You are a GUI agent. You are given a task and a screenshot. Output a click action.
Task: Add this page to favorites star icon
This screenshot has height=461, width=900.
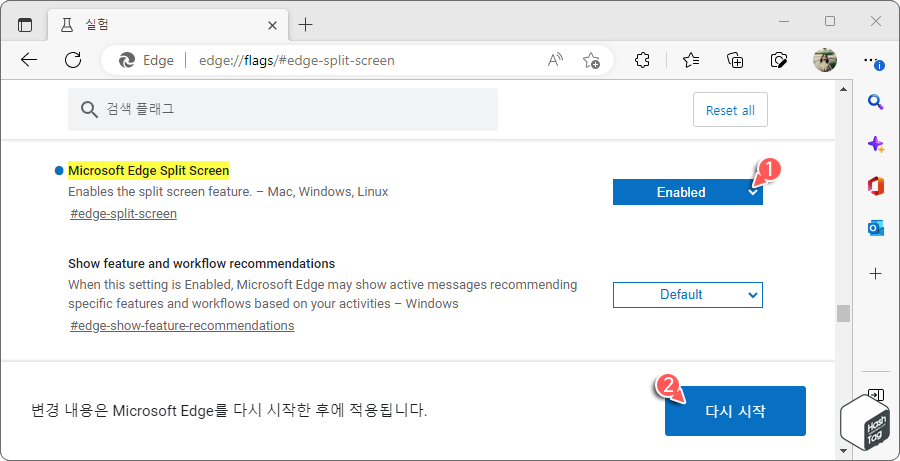click(591, 60)
